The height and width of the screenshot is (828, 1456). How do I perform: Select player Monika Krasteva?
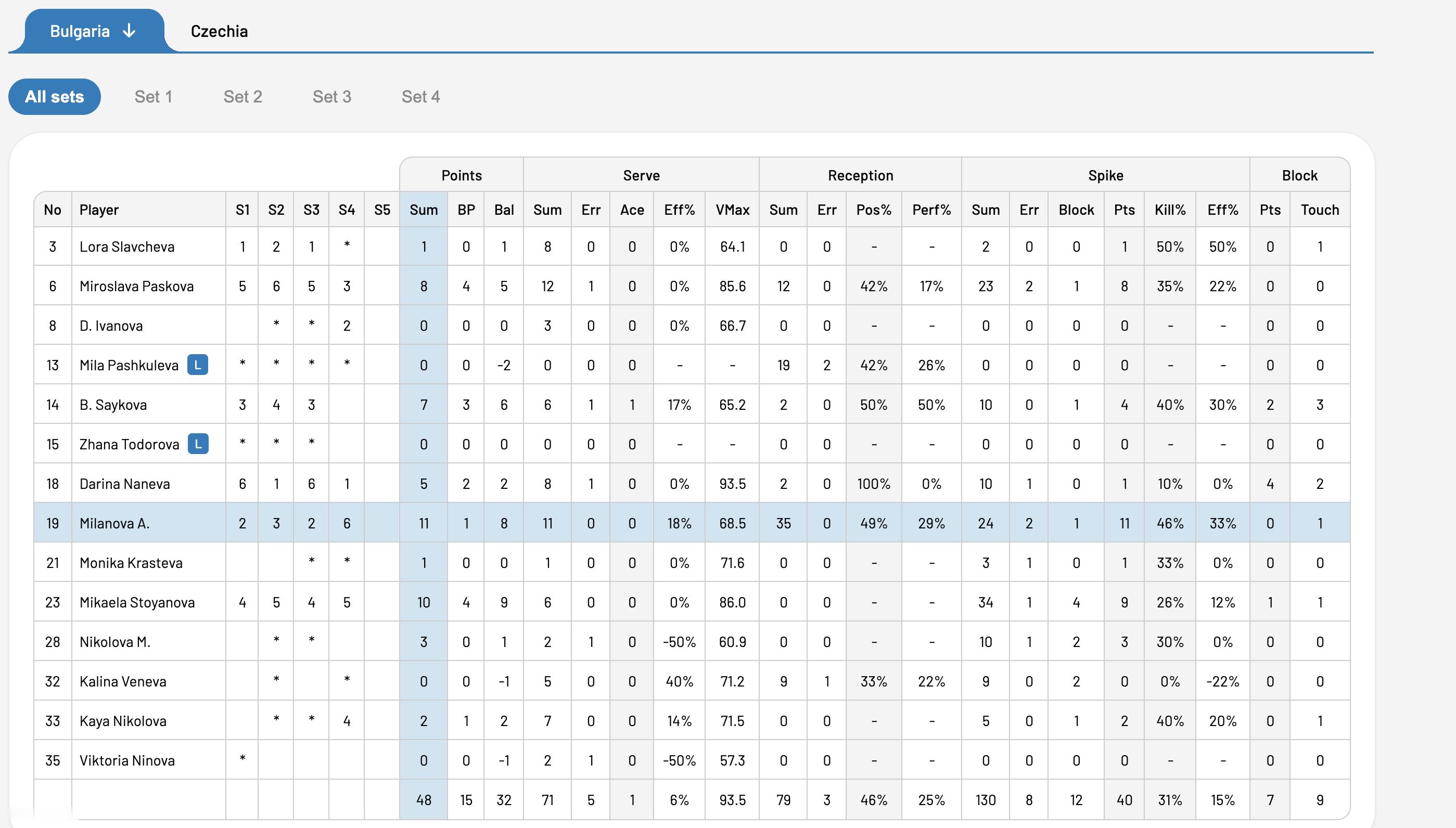pos(131,563)
